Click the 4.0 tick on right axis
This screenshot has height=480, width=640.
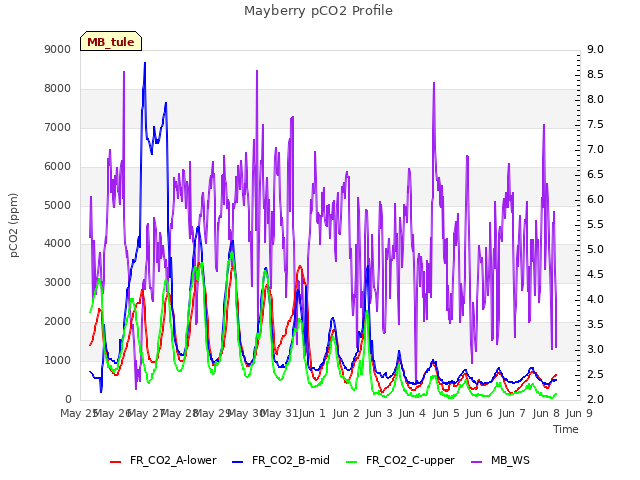pos(595,299)
